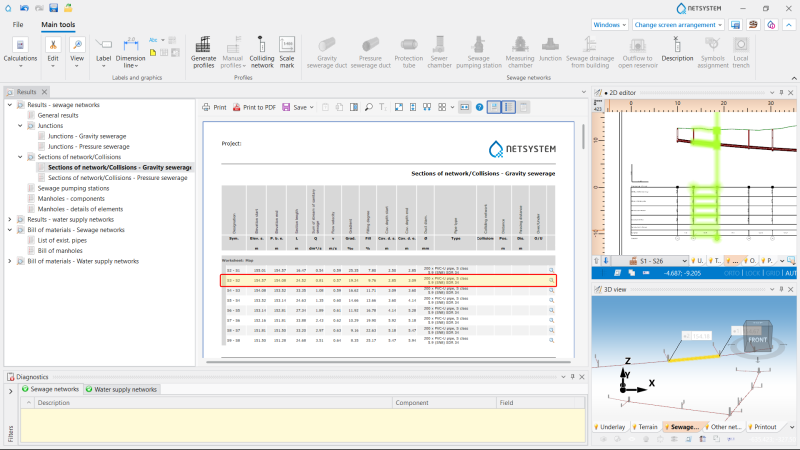The image size is (800, 450).
Task: Click the report help question-mark icon
Action: click(x=479, y=107)
